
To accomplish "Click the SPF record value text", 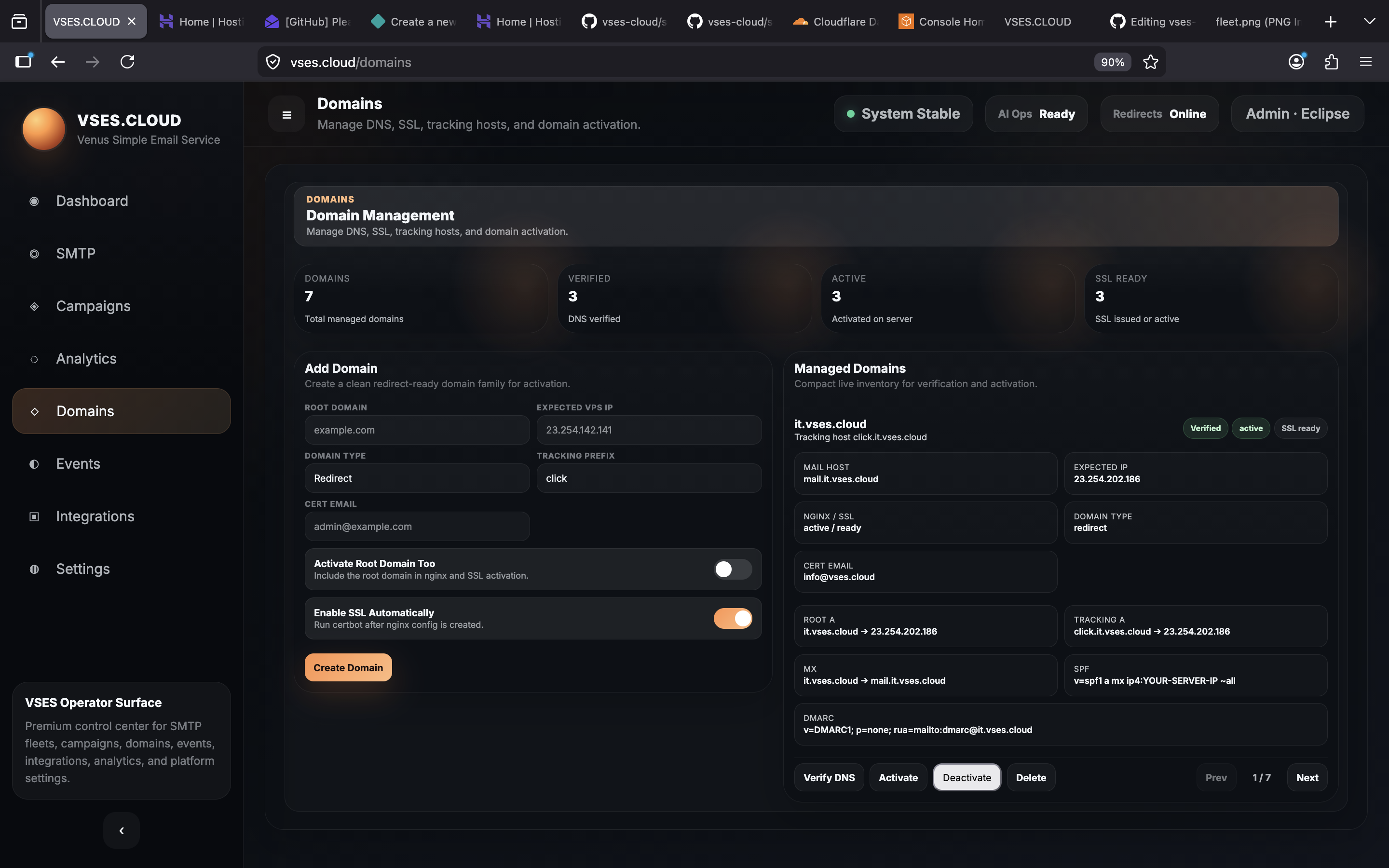I will (x=1154, y=681).
